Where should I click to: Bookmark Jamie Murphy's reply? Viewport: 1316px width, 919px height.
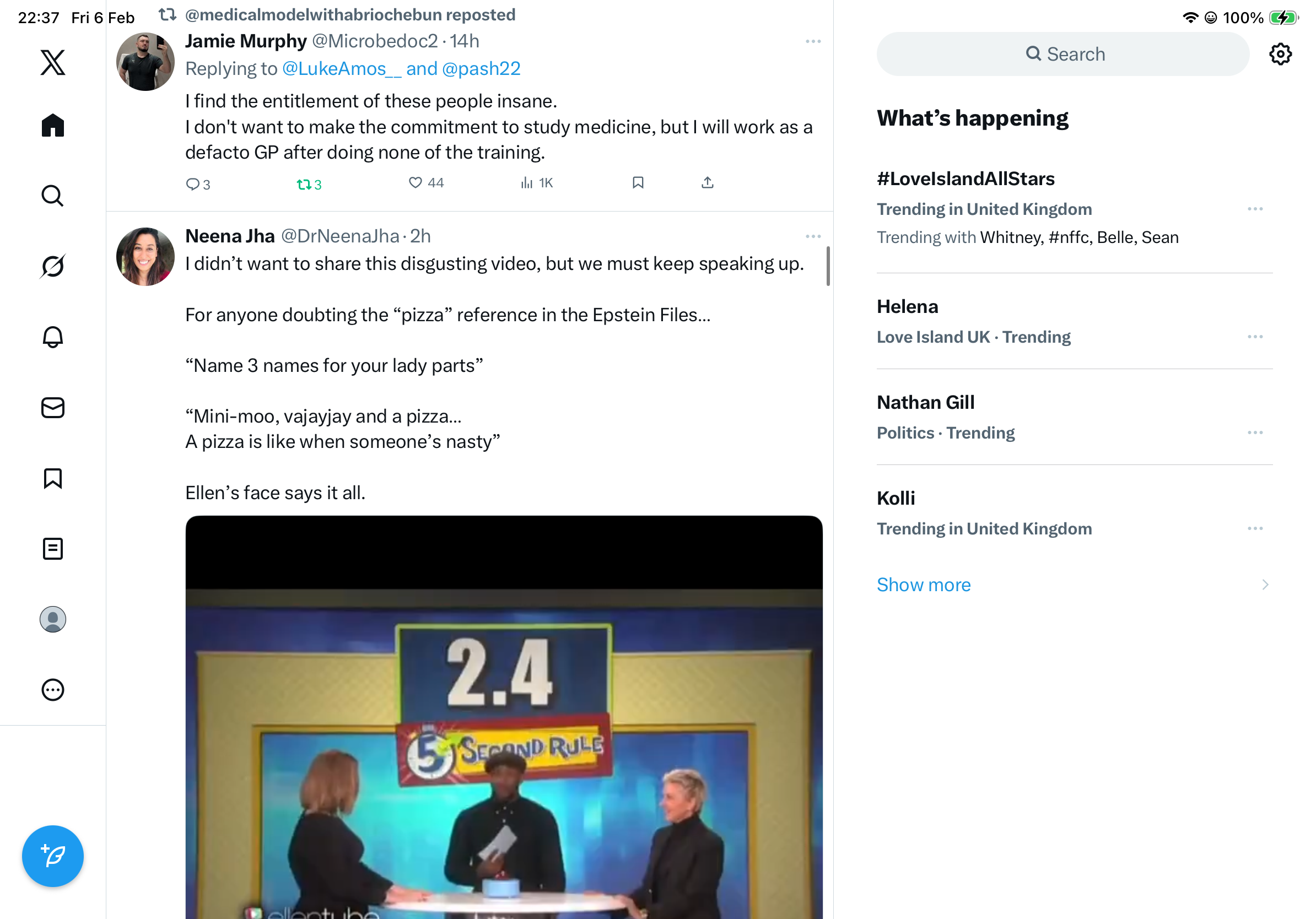pos(638,183)
